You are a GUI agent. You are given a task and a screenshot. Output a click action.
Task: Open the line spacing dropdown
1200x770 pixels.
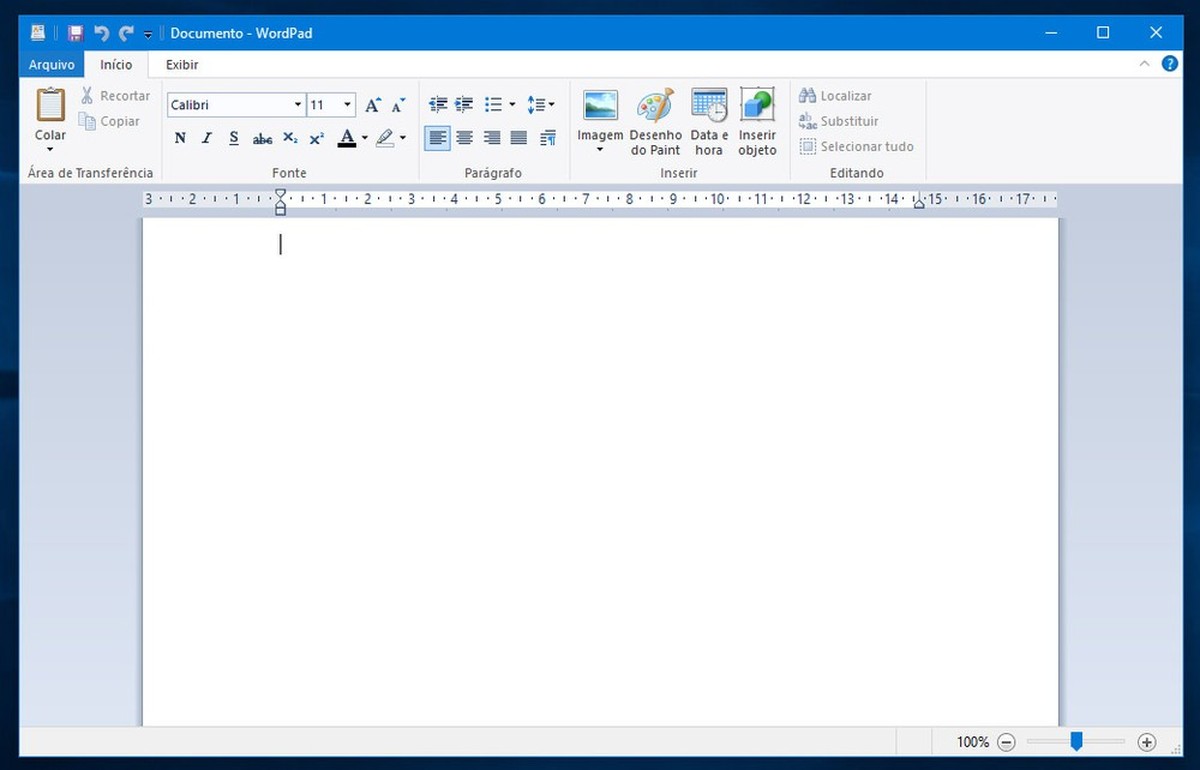(540, 104)
